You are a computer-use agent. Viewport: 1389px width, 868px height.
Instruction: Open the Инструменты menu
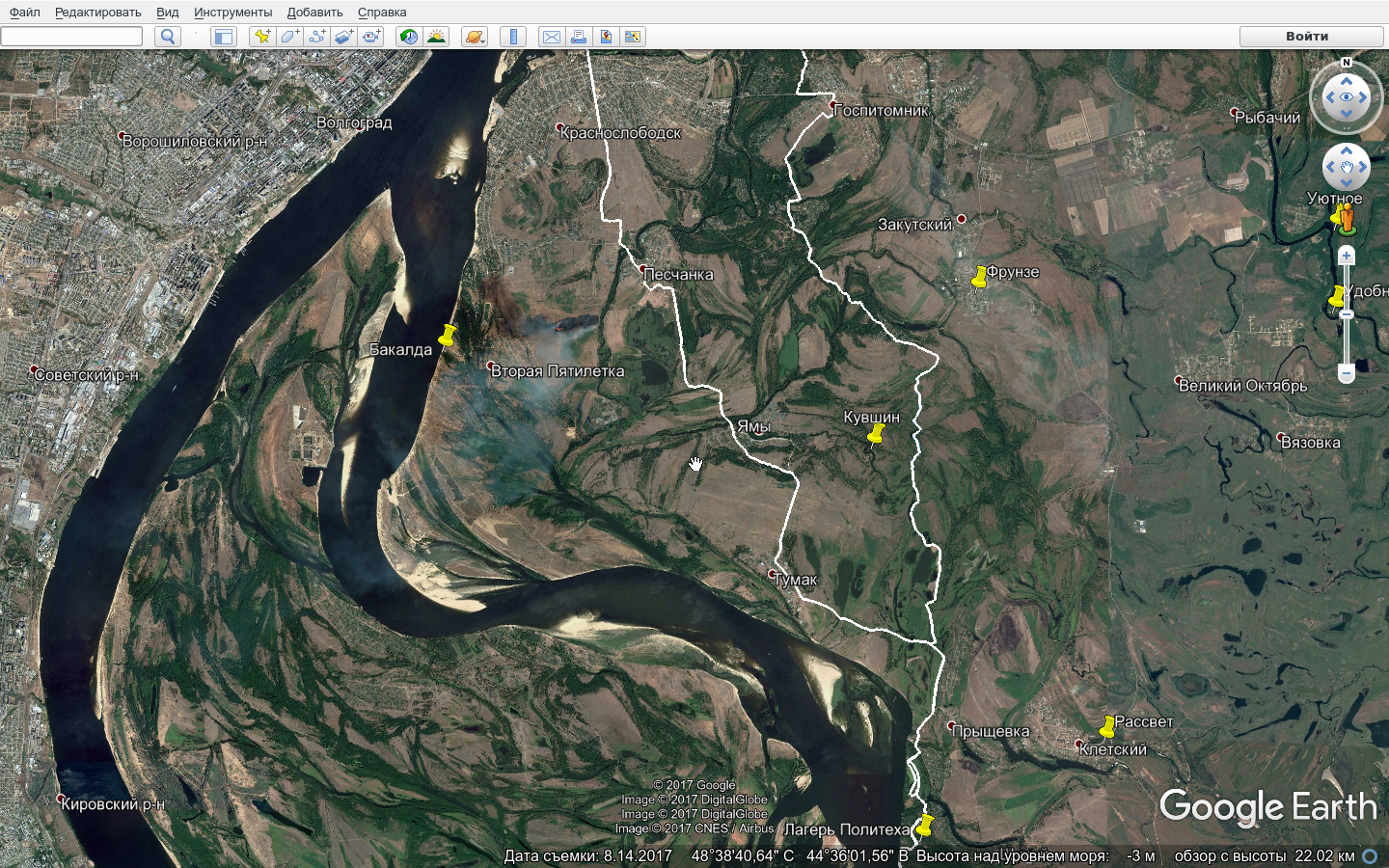pos(233,13)
